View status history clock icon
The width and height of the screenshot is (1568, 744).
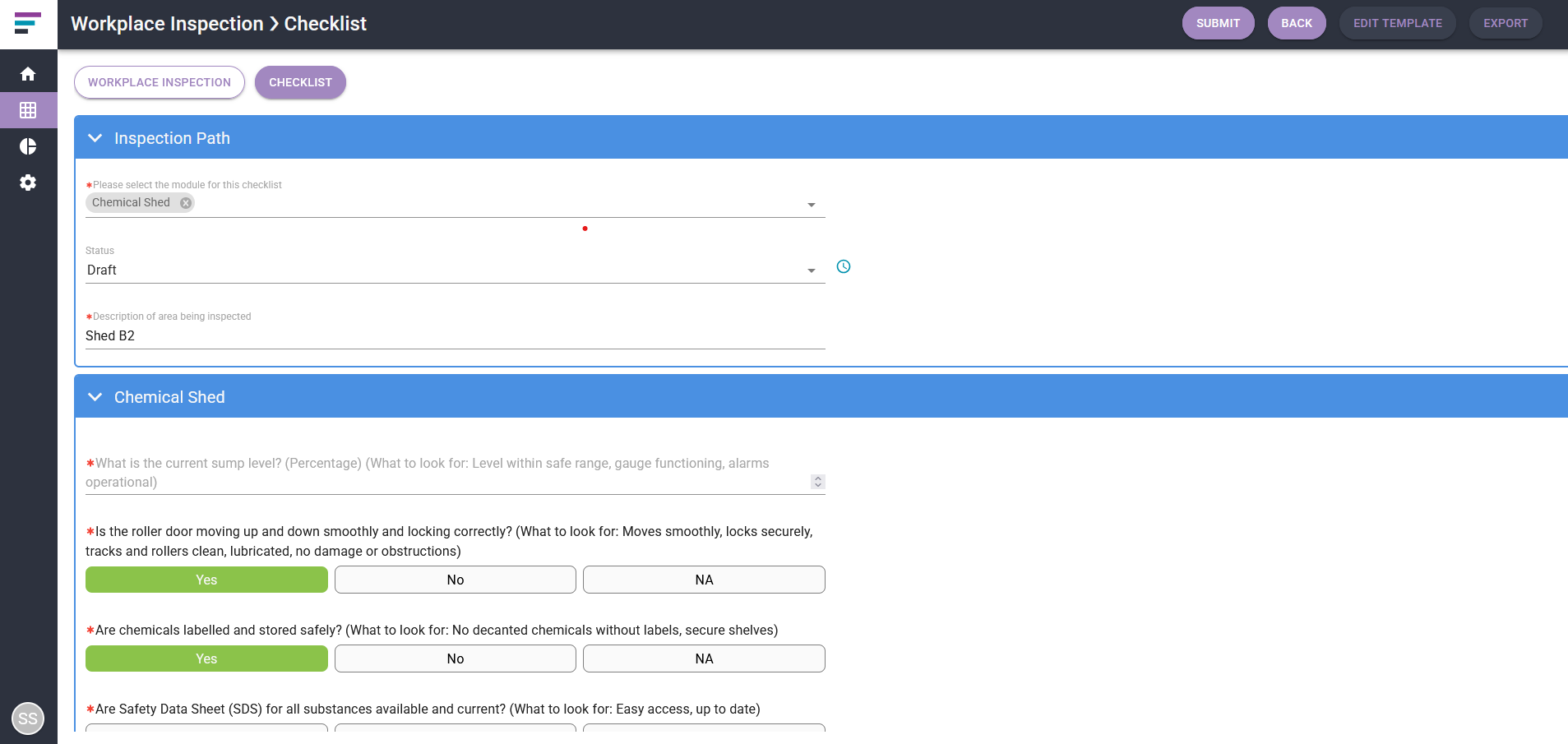[844, 266]
